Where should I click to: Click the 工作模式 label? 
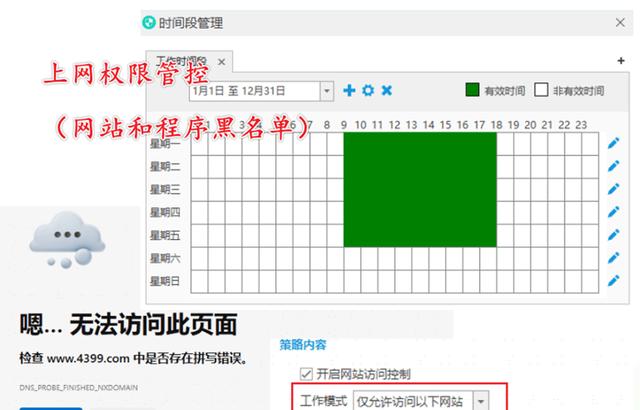[323, 401]
